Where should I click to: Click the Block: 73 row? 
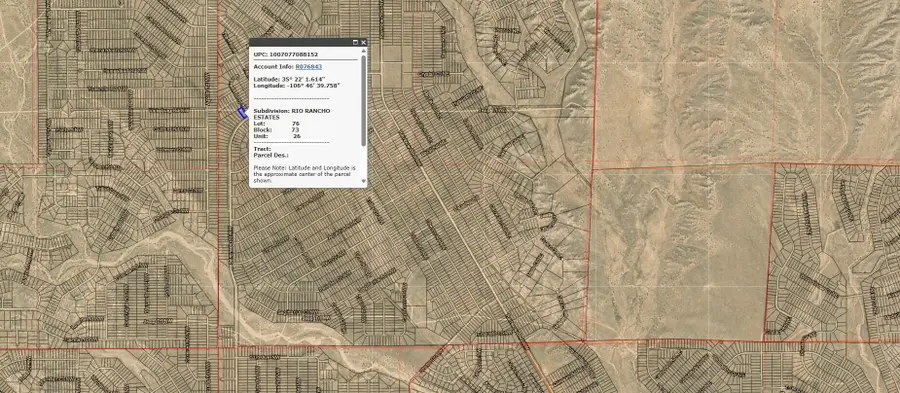tap(276, 130)
